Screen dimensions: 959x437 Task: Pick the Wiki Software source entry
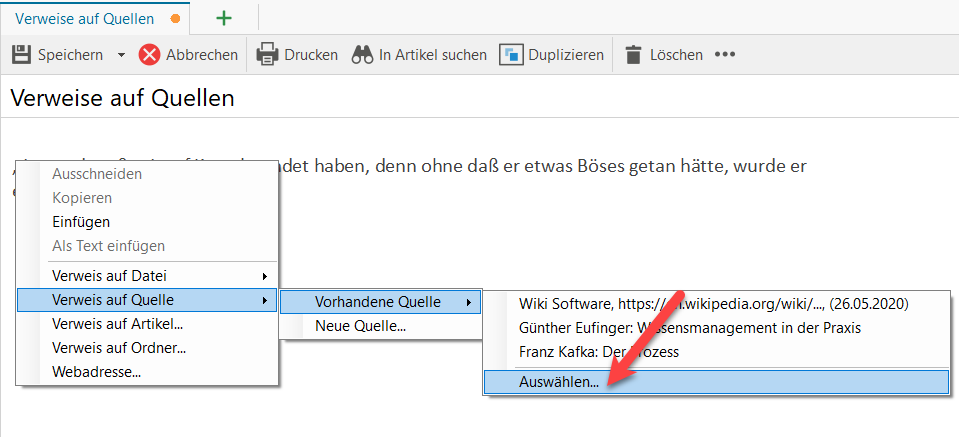pyautogui.click(x=714, y=303)
